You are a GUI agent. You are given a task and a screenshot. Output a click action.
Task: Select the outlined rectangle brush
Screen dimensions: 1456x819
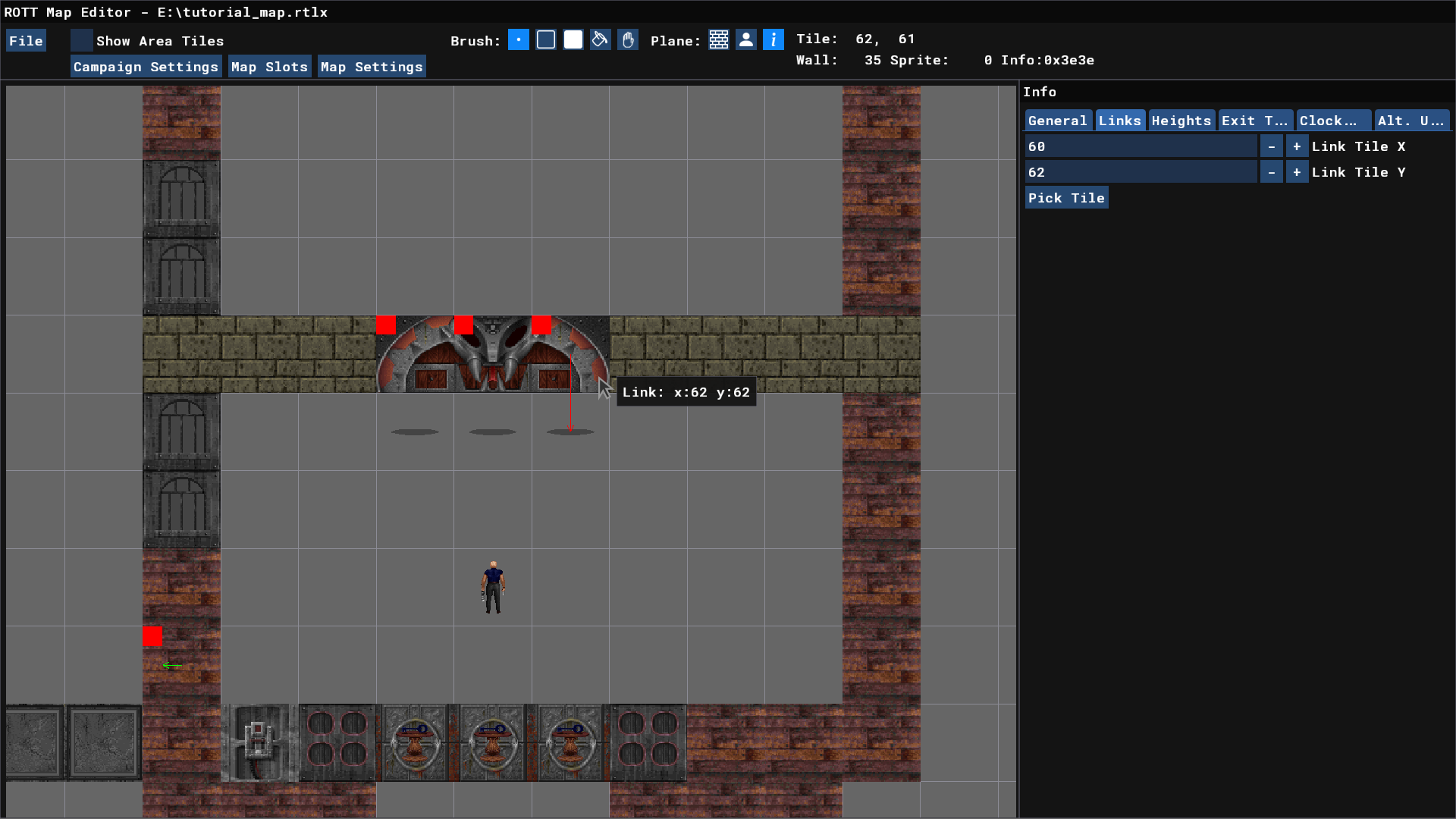tap(546, 40)
